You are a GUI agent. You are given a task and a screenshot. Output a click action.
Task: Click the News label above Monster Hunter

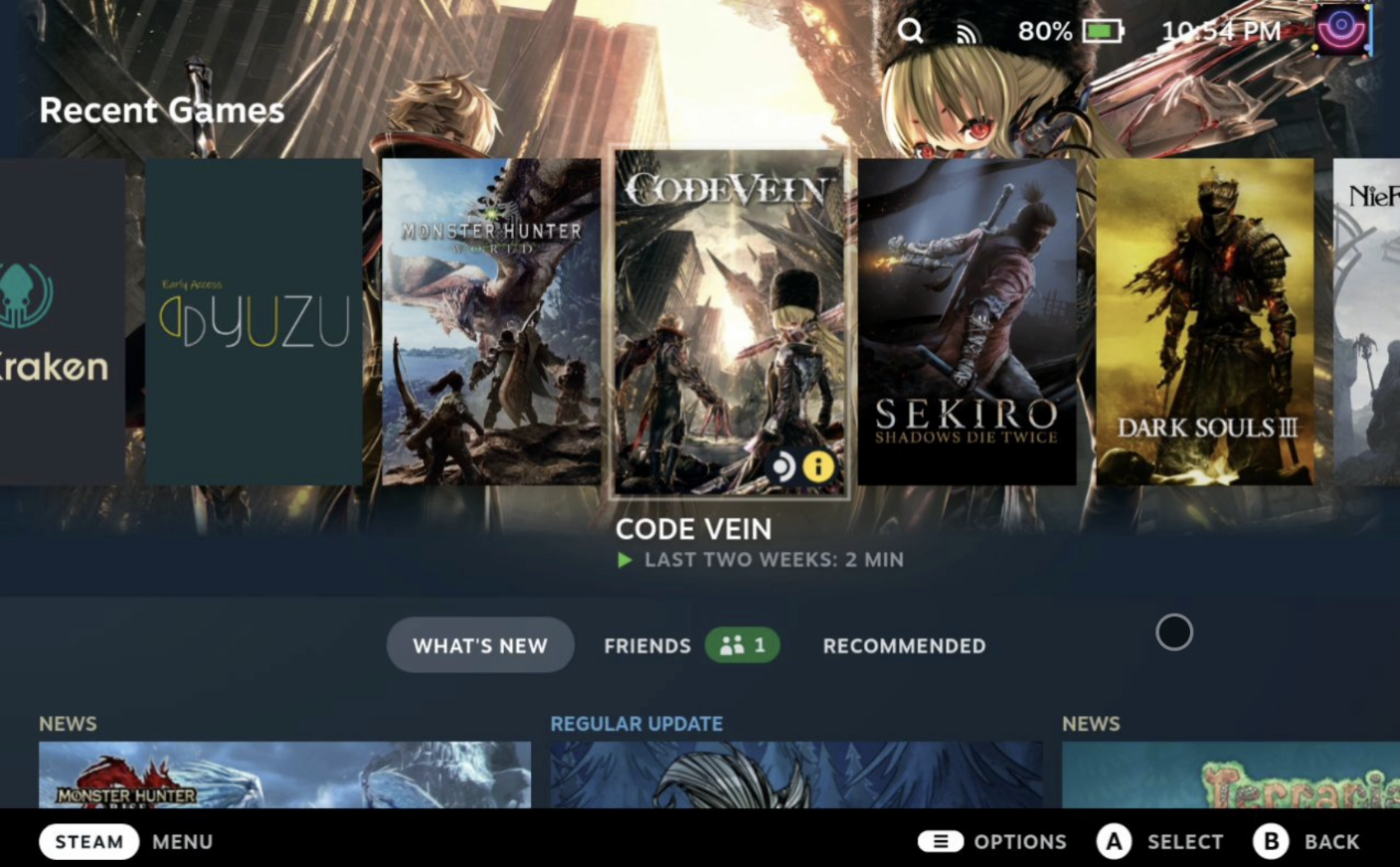click(68, 724)
